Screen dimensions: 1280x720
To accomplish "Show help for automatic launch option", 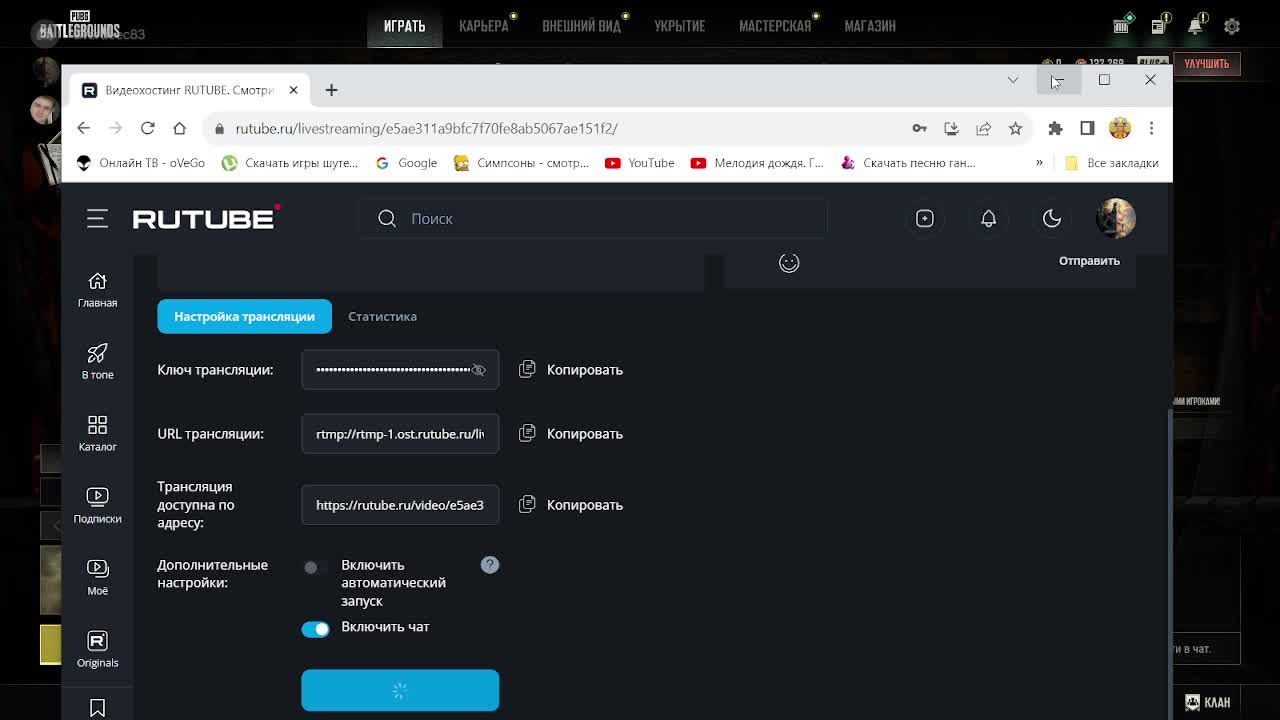I will [489, 565].
